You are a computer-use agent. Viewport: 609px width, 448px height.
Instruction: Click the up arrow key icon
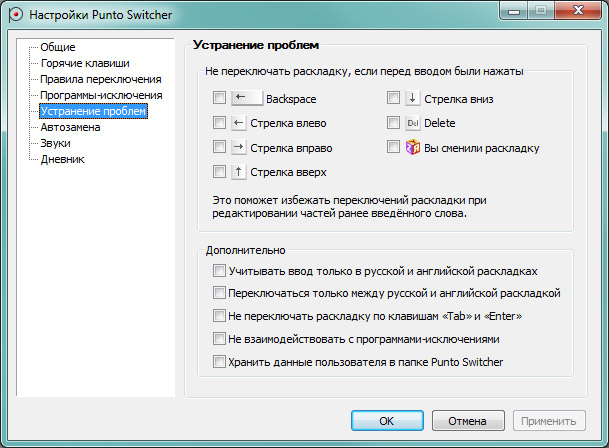[x=239, y=171]
